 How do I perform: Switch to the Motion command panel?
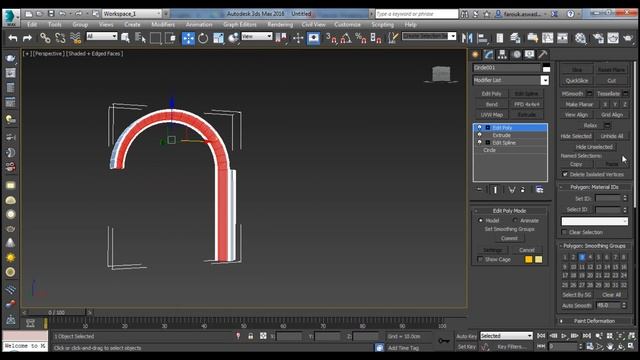[x=516, y=54]
